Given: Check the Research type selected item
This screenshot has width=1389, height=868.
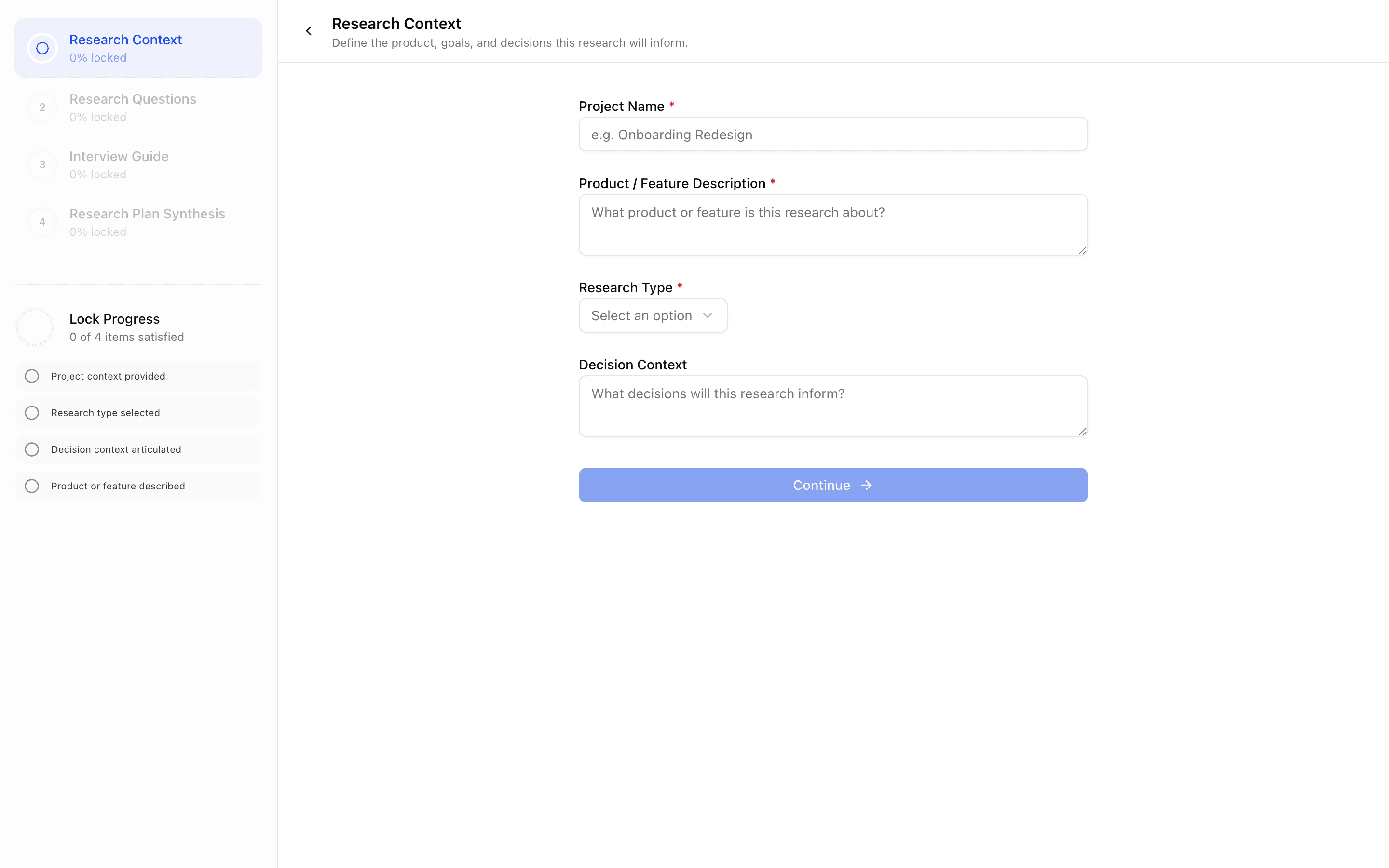Looking at the screenshot, I should pyautogui.click(x=31, y=412).
